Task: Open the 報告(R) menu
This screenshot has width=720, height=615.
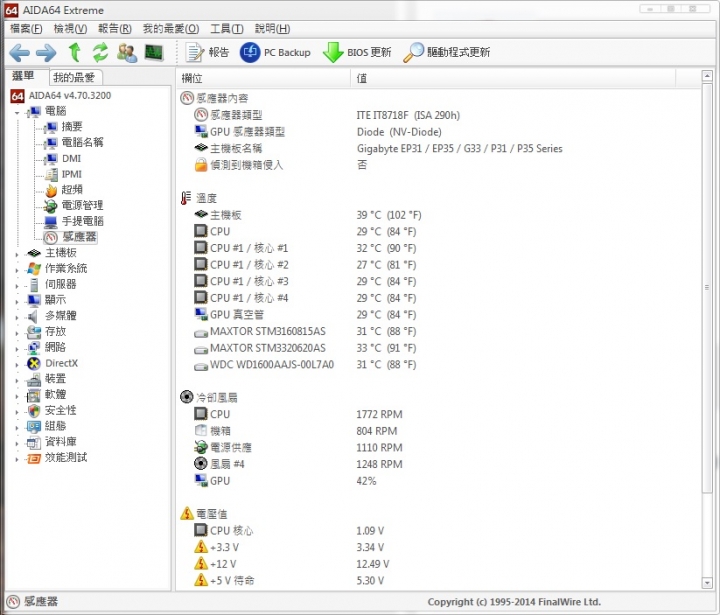Action: tap(115, 28)
